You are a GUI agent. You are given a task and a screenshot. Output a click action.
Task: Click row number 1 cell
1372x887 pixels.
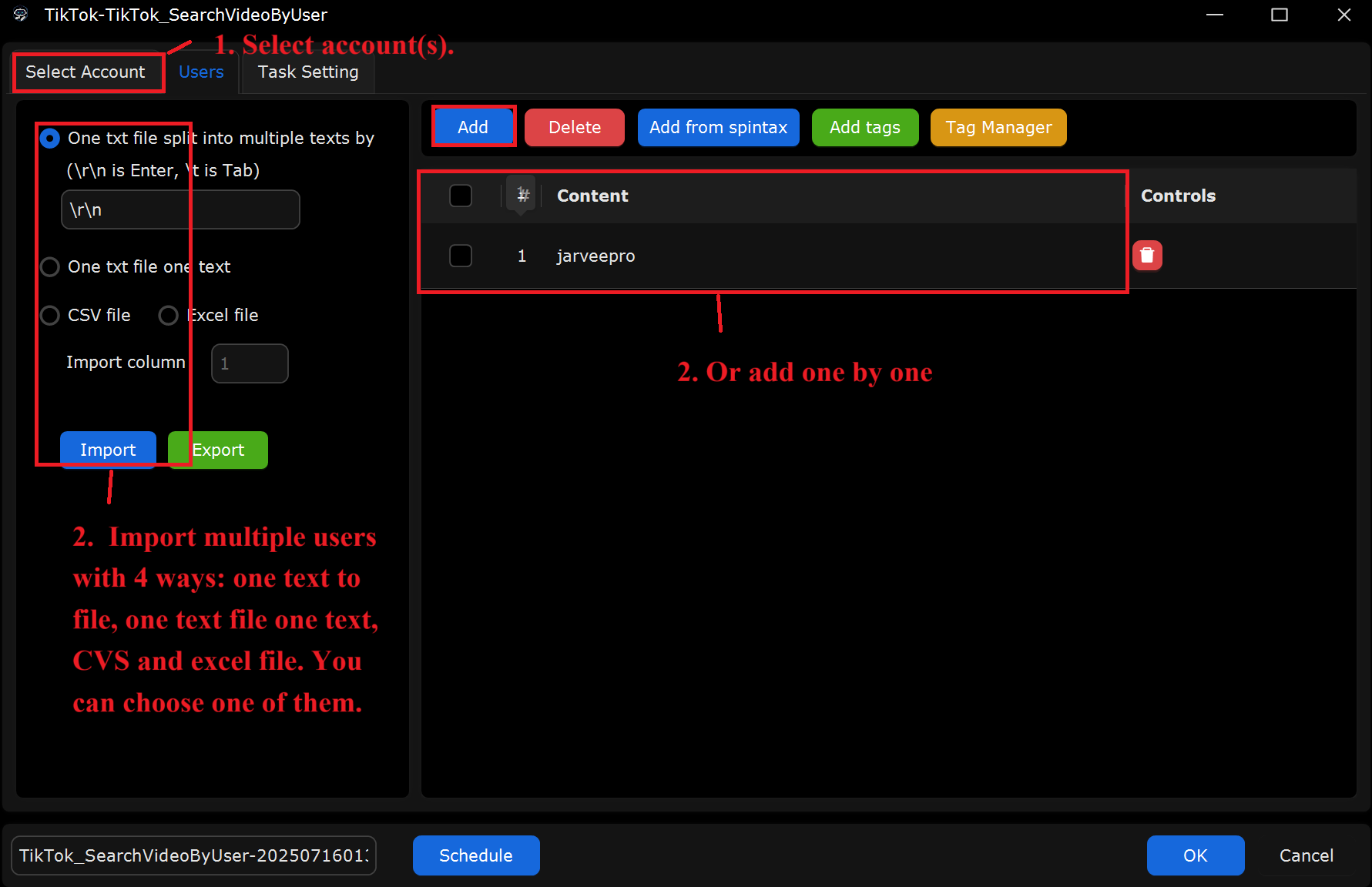(522, 256)
